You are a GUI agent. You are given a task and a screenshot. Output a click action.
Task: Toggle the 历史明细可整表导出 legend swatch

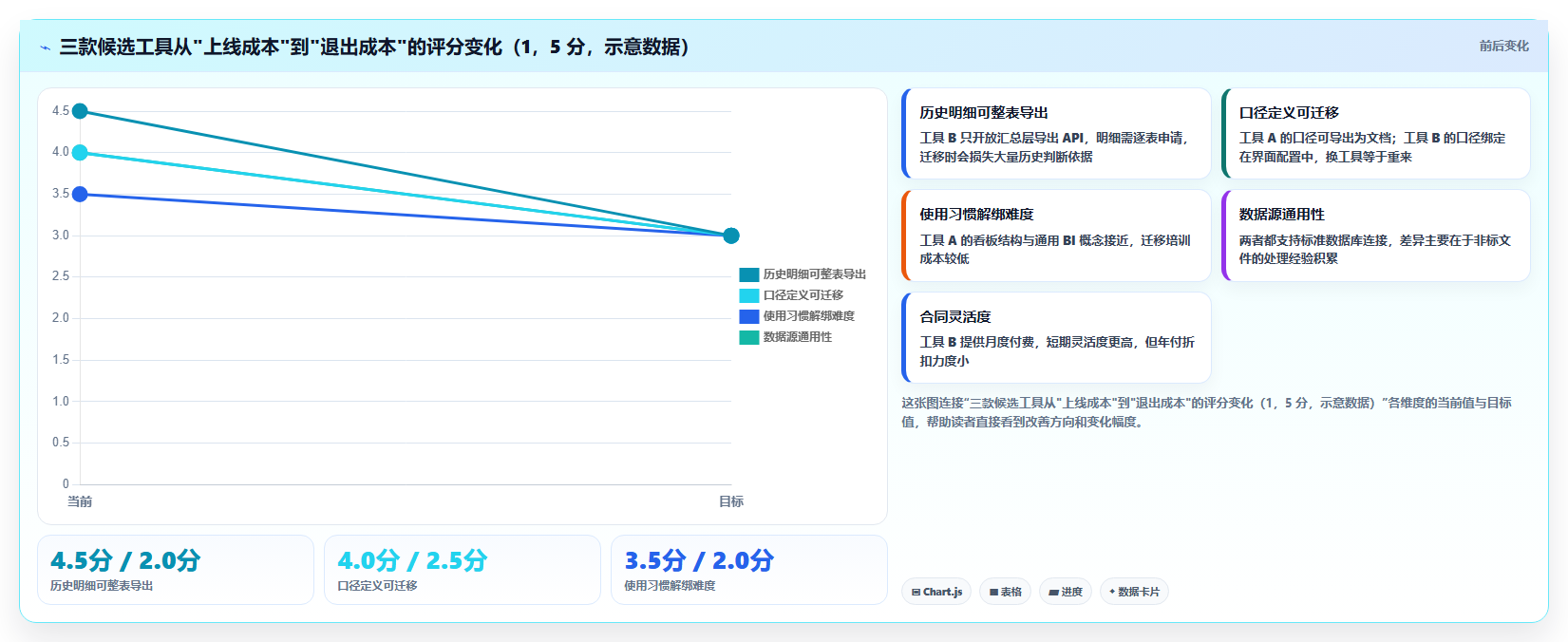(749, 274)
